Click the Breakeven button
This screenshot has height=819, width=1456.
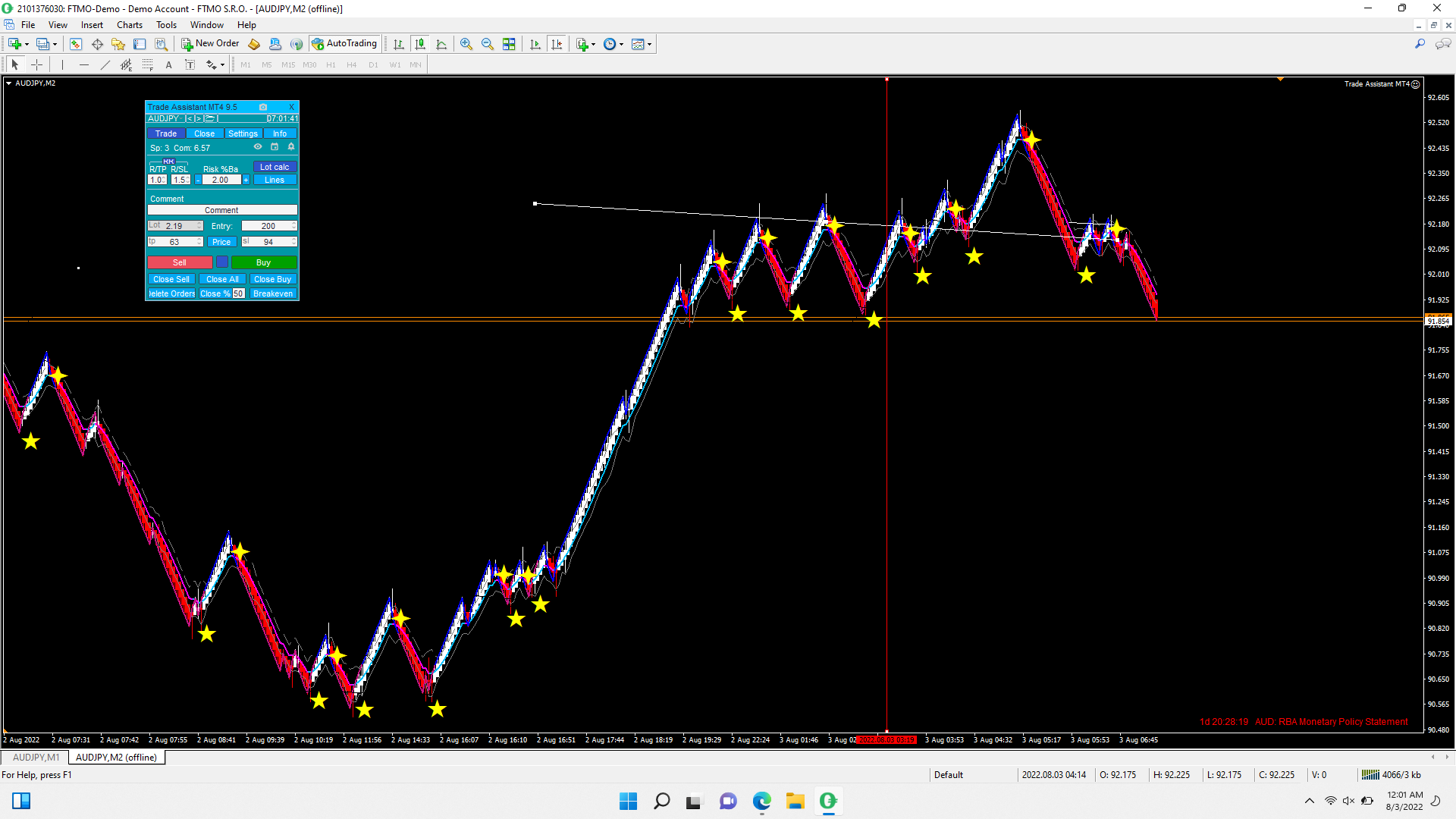[273, 293]
